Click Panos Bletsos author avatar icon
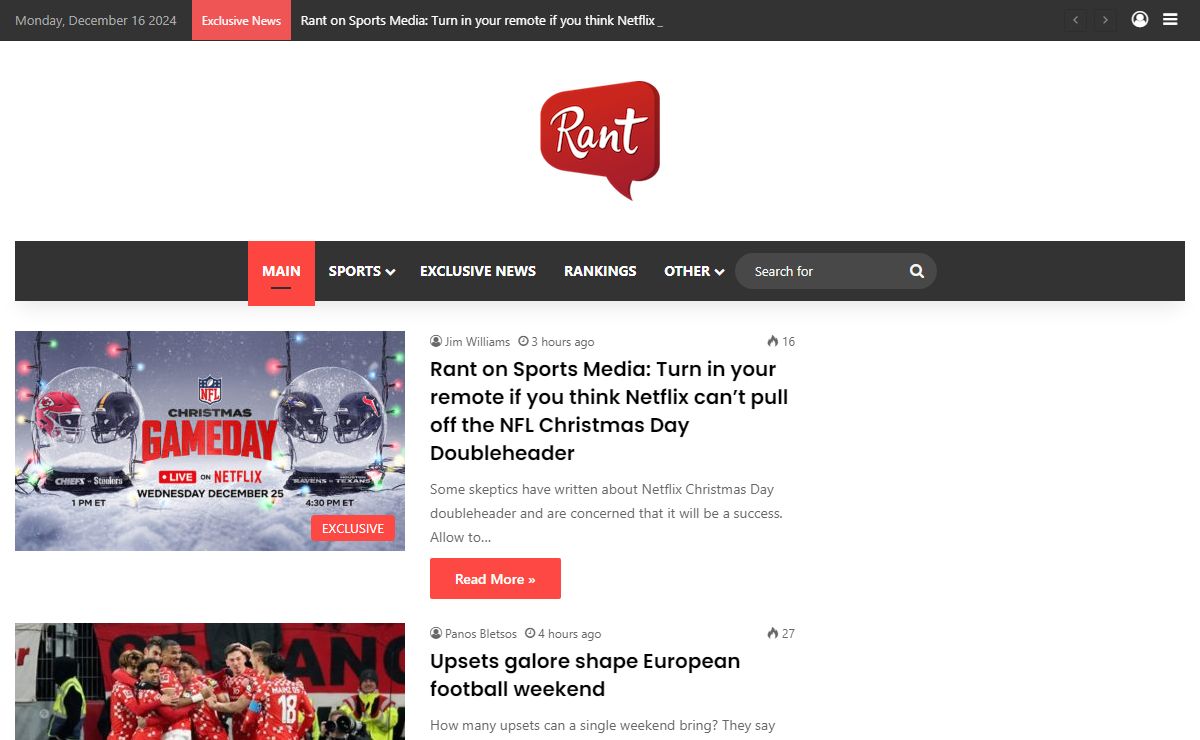Screen dimensions: 1200x740 (x=436, y=634)
